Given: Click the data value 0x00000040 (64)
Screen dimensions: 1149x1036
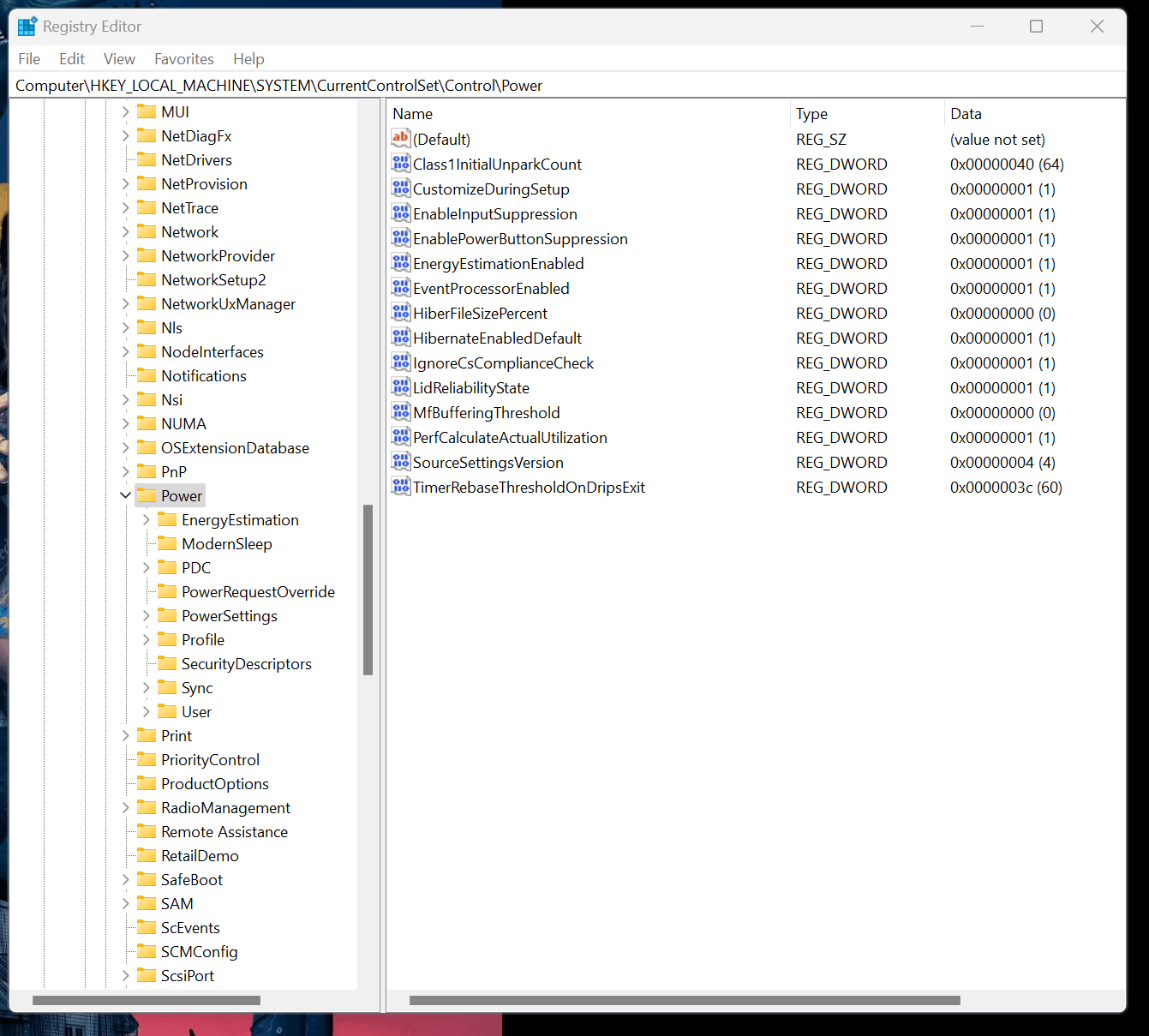Looking at the screenshot, I should coord(1007,164).
